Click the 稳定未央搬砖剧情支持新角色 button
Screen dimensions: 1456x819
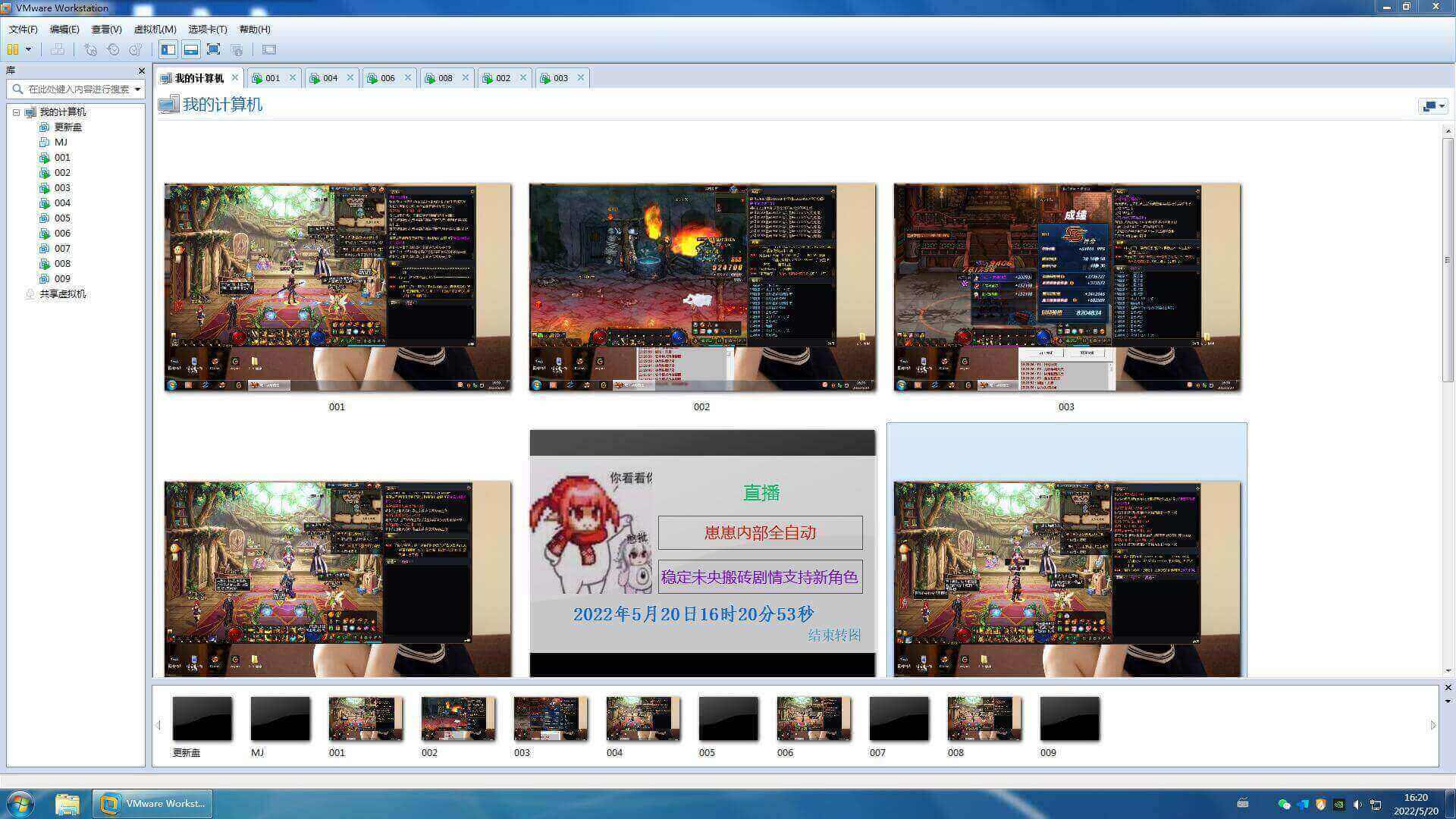click(760, 577)
